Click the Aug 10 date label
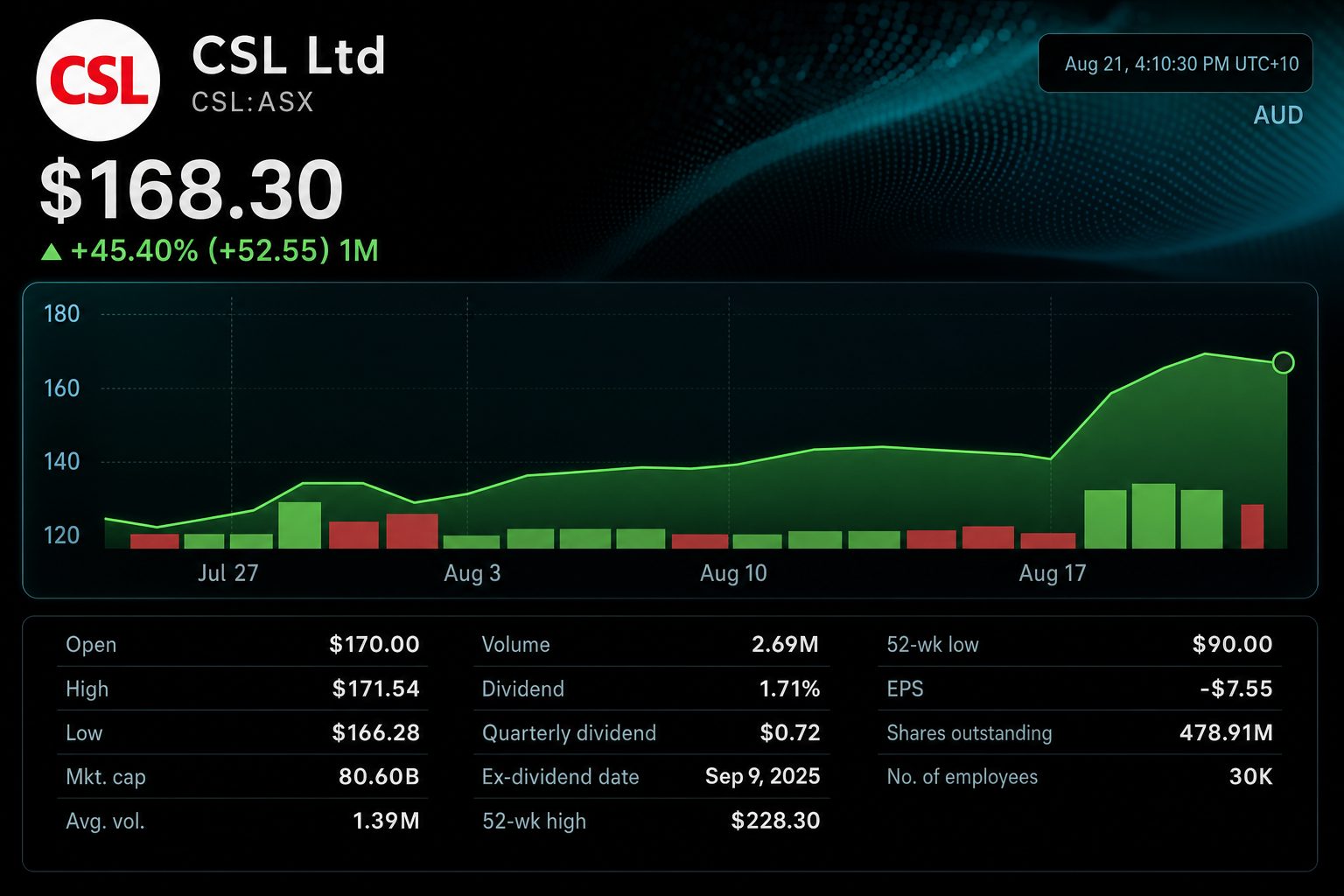 click(x=733, y=573)
